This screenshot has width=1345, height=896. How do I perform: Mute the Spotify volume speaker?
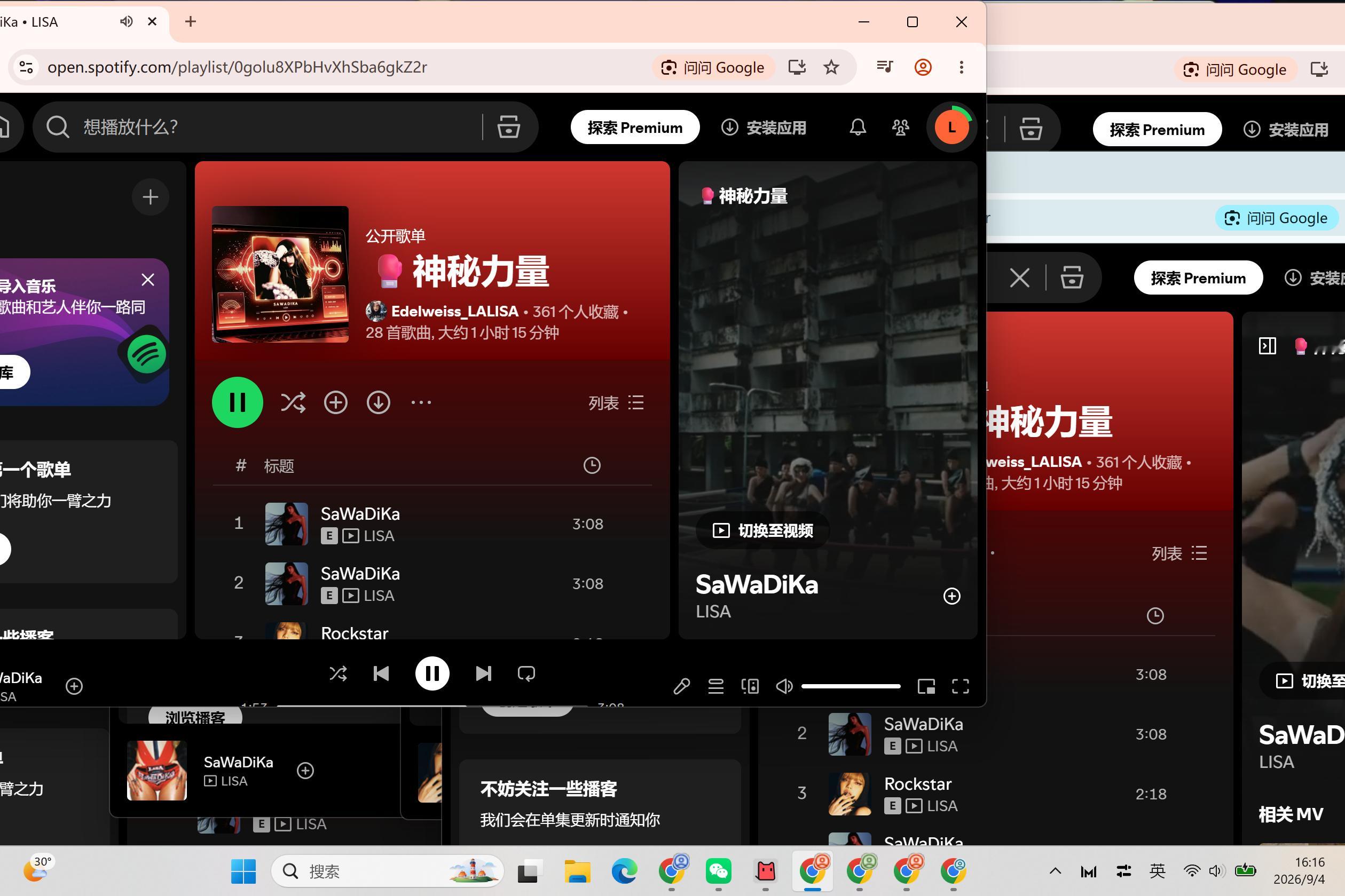pos(784,686)
